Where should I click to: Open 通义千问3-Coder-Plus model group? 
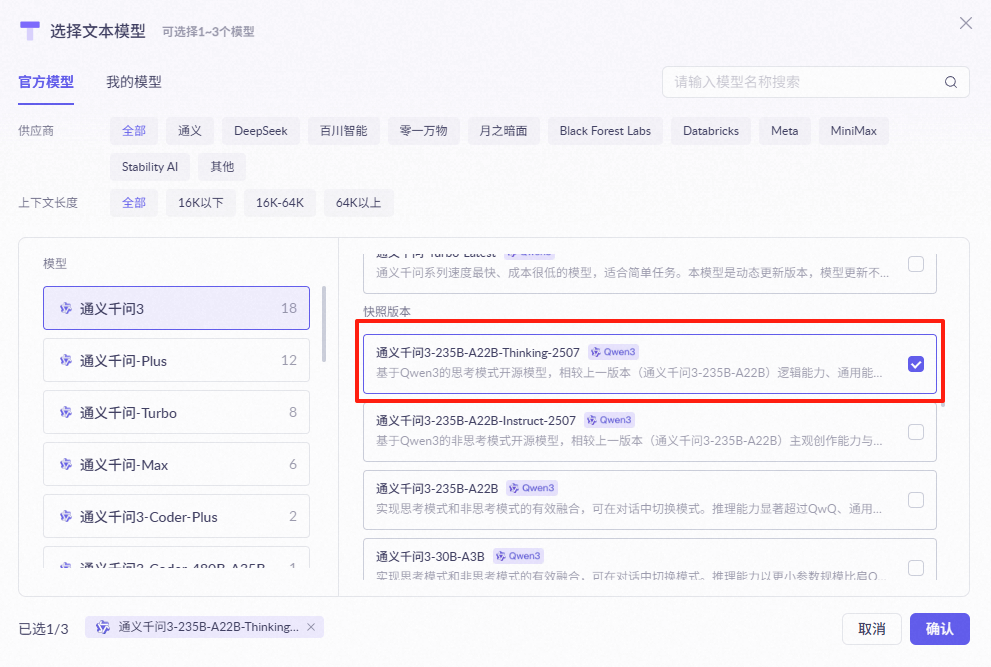[176, 516]
